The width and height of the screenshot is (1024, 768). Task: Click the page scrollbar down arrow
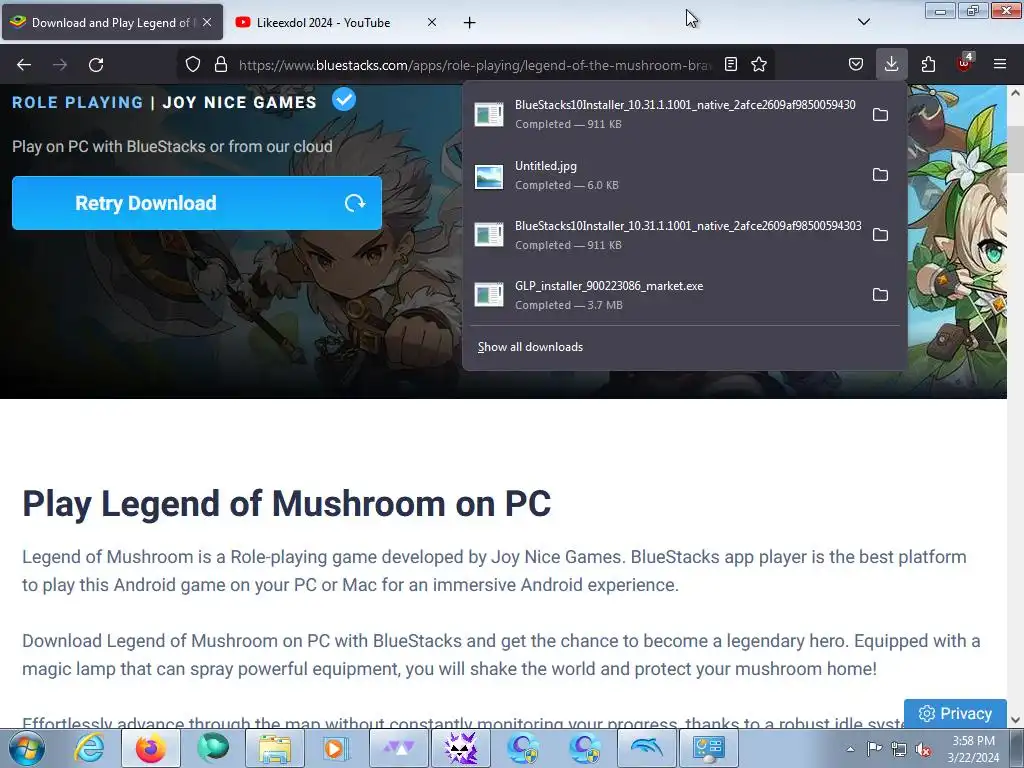tap(1016, 720)
